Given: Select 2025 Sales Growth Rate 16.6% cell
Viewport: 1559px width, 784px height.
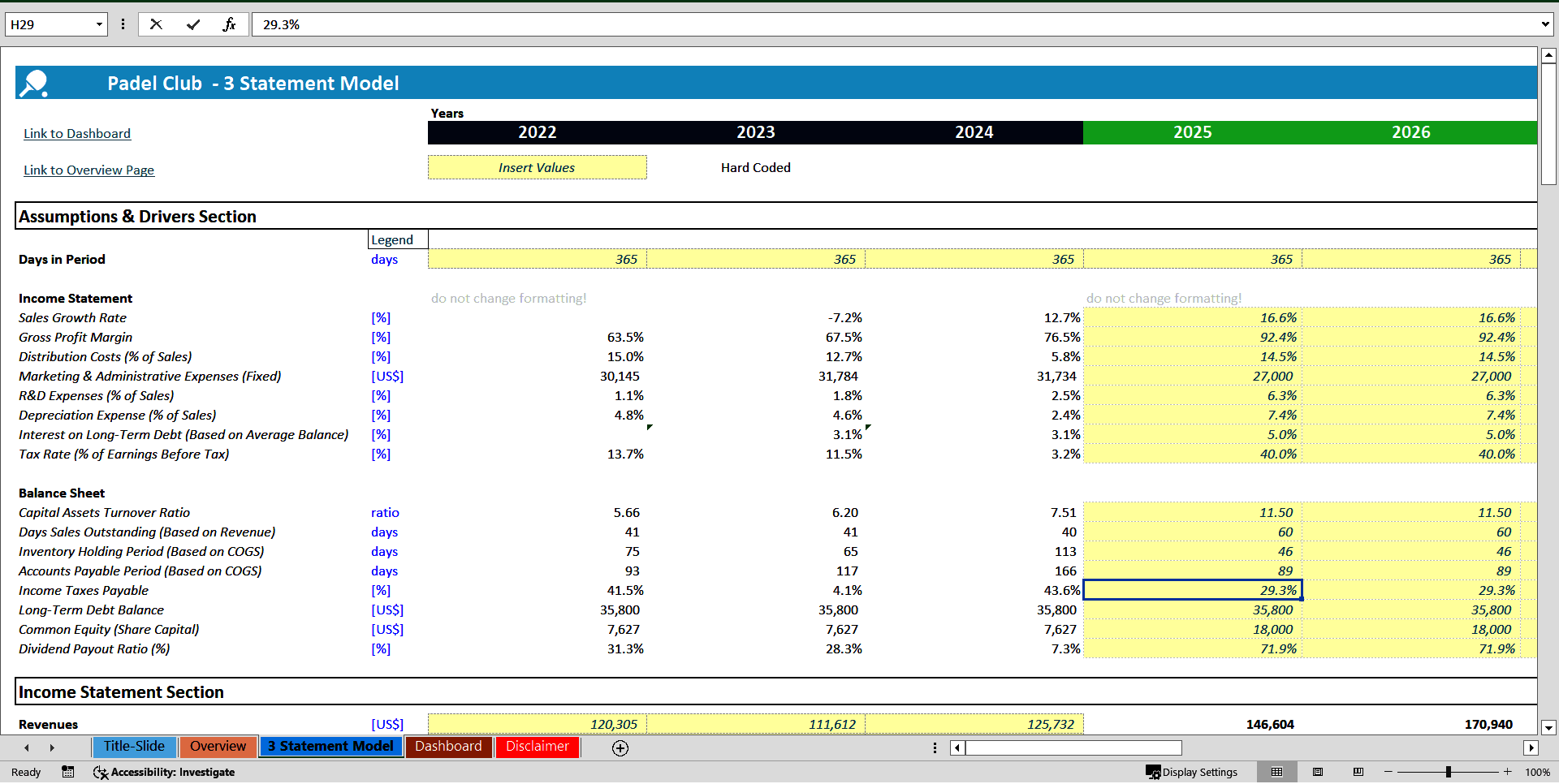Looking at the screenshot, I should click(1192, 317).
